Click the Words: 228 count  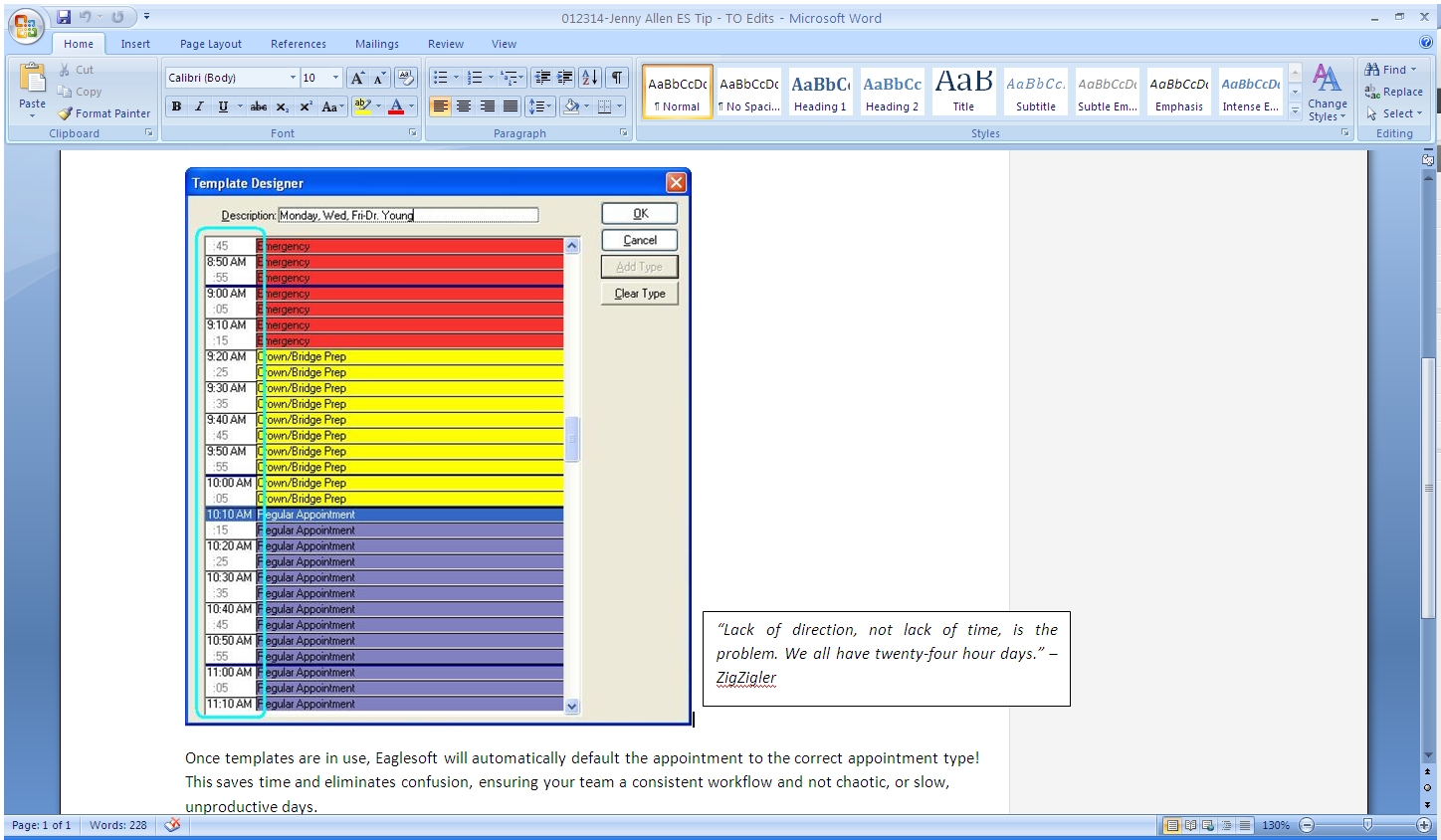coord(117,825)
